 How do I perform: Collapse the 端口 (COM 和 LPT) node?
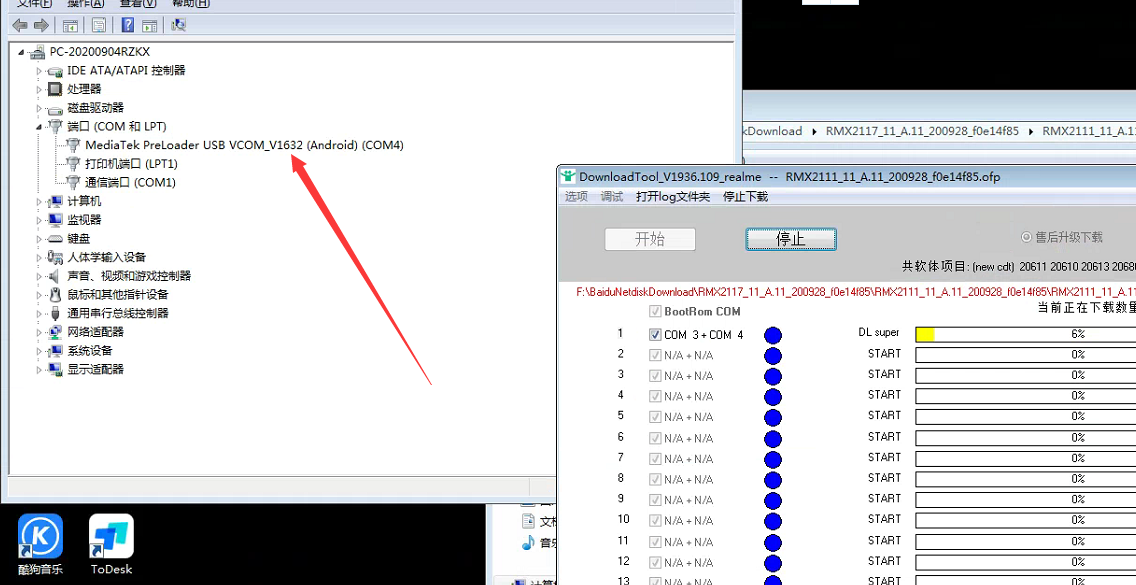point(39,127)
